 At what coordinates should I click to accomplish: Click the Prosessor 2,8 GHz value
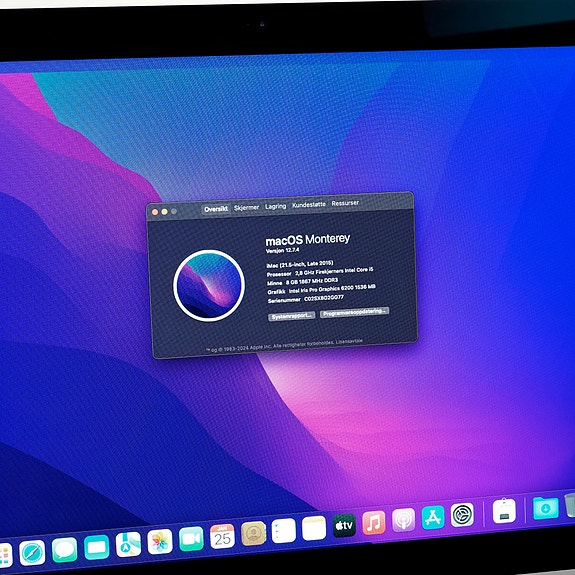(334, 271)
